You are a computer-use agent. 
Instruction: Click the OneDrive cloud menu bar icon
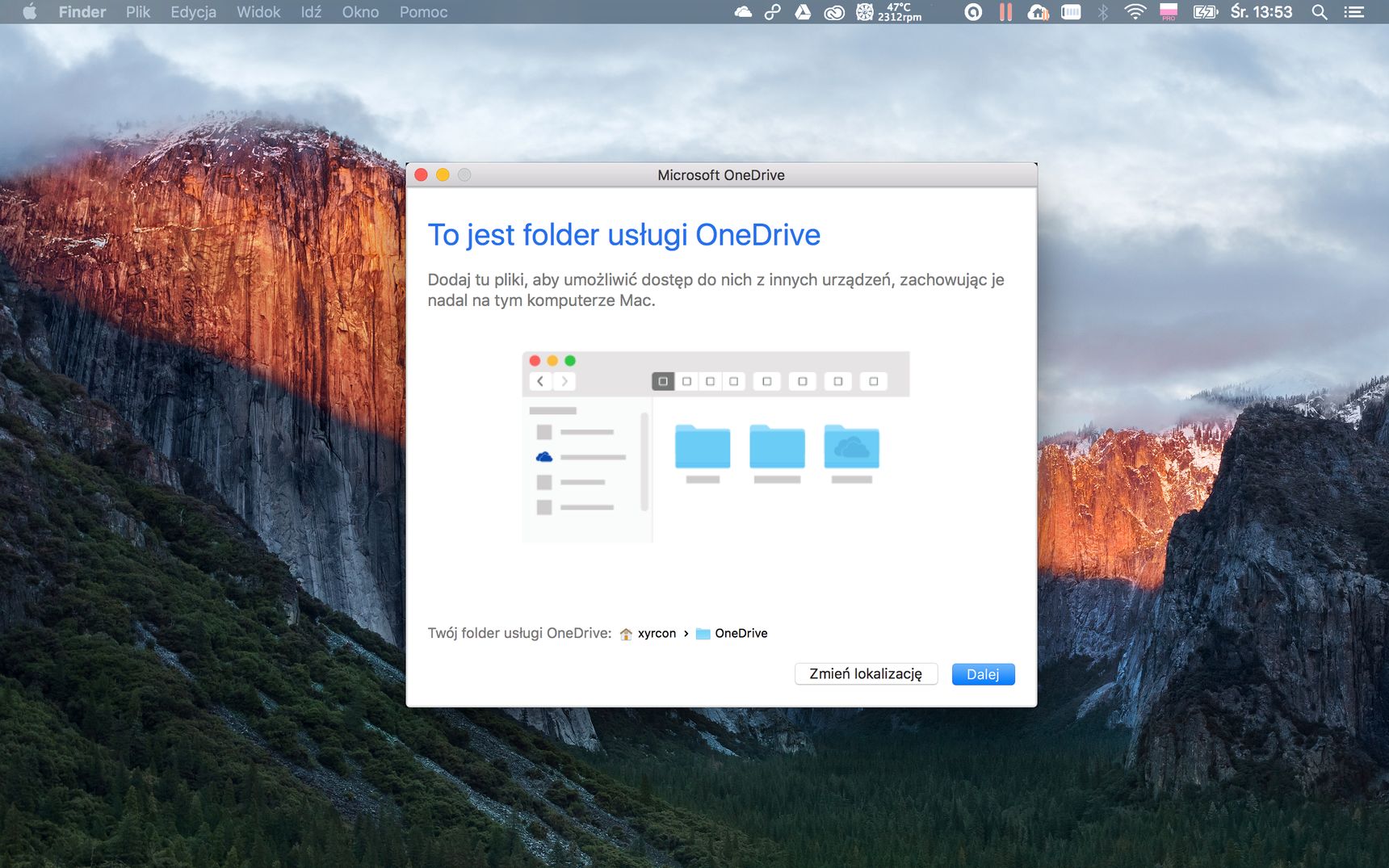pos(743,12)
